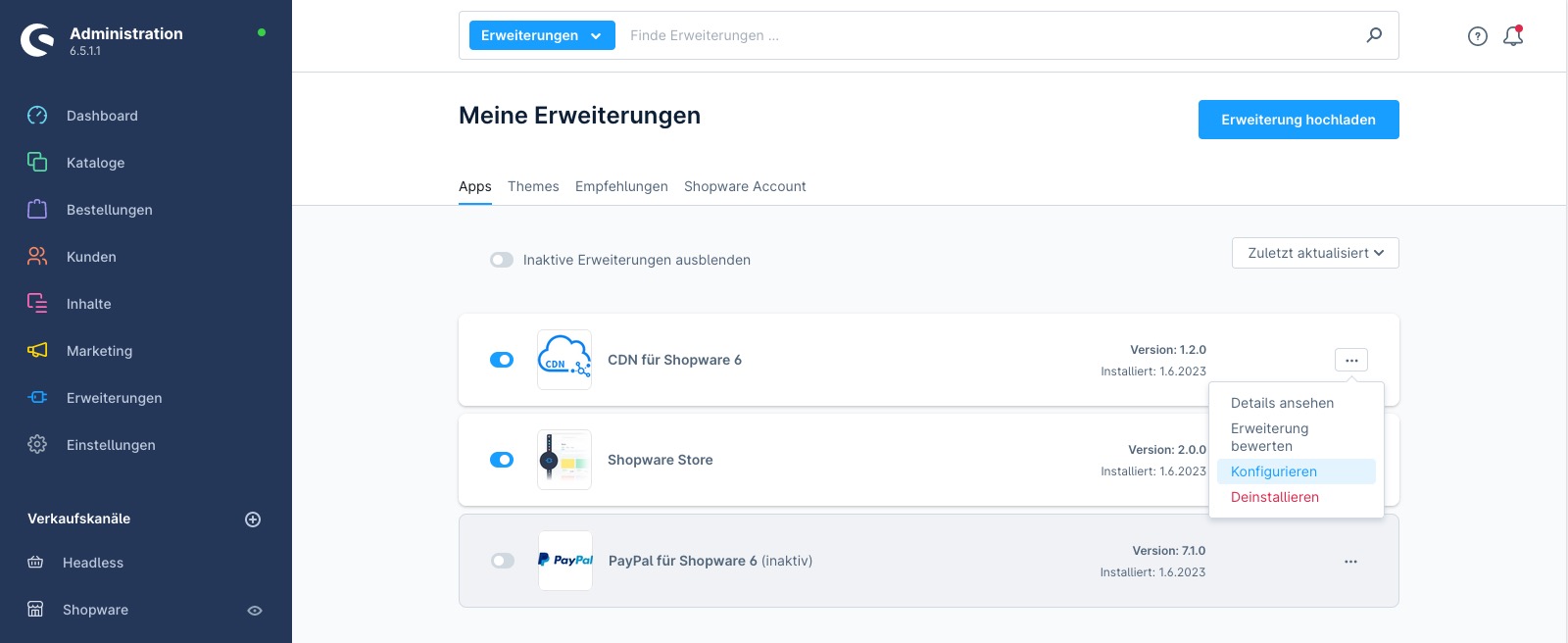
Task: Open the CDN für Shopware 6 context menu button
Action: [x=1351, y=360]
